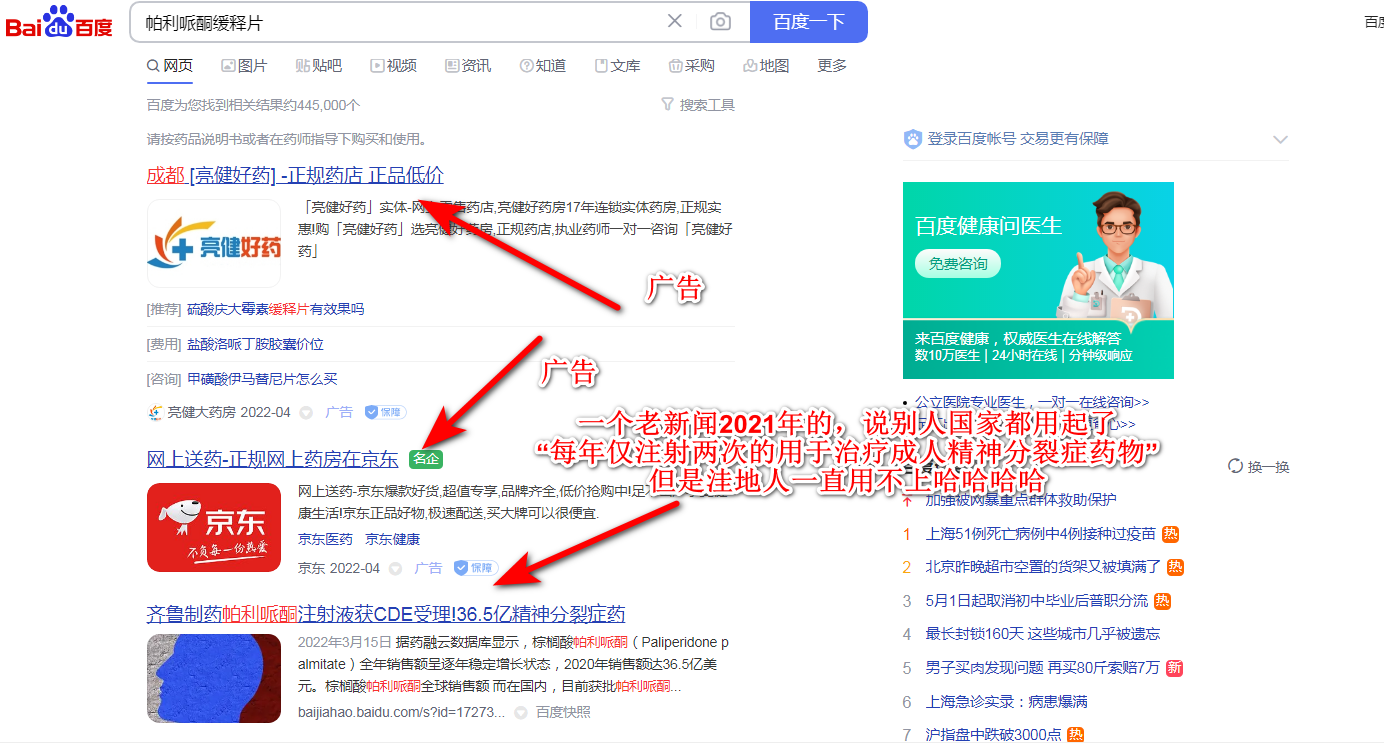
Task: Click 热 tag beside 上海51例死亡病例
Action: pyautogui.click(x=1171, y=534)
